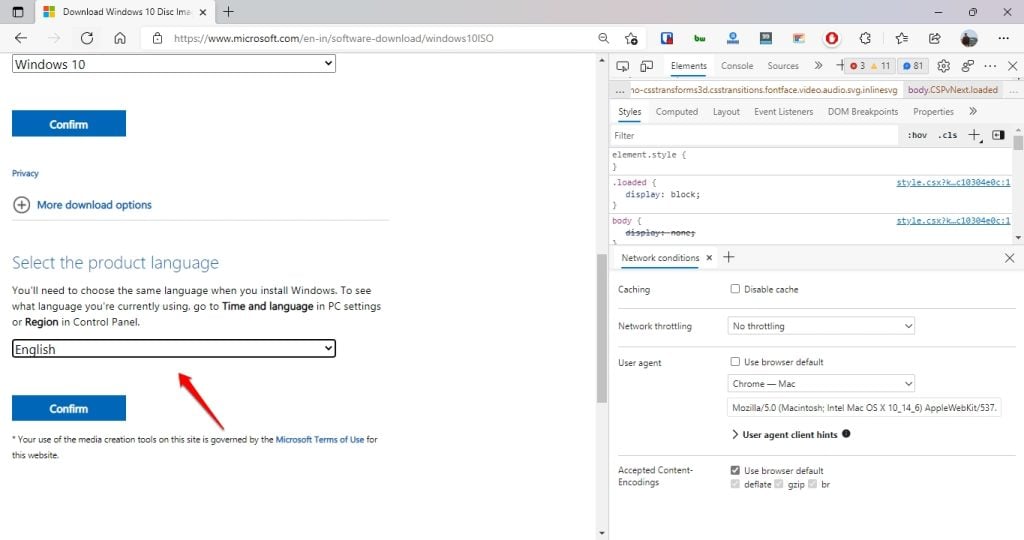Click the page vertical scrollbar thumb
Viewport: 1024px width, 540px height.
601,328
